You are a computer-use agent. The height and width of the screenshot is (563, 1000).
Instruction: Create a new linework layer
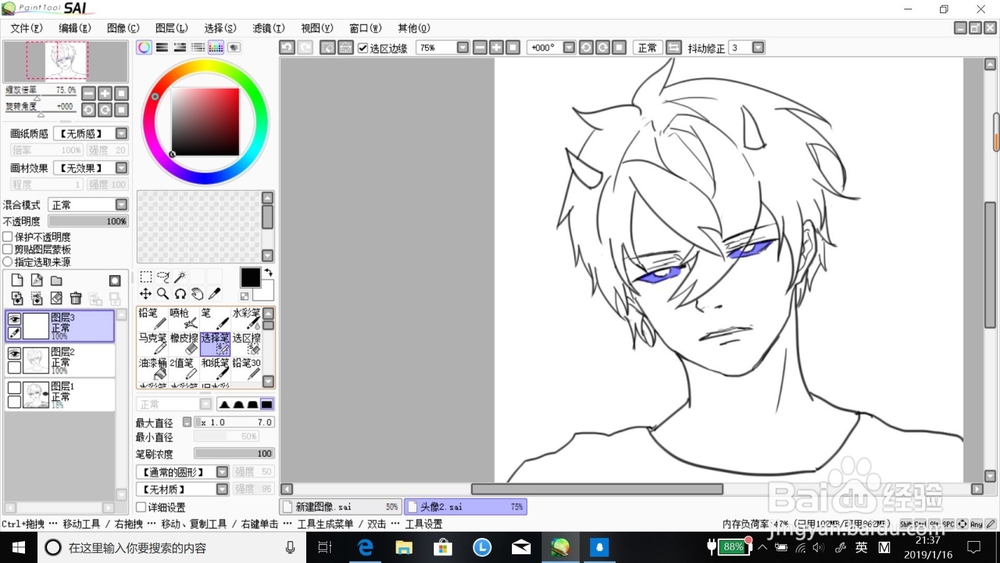coord(37,281)
